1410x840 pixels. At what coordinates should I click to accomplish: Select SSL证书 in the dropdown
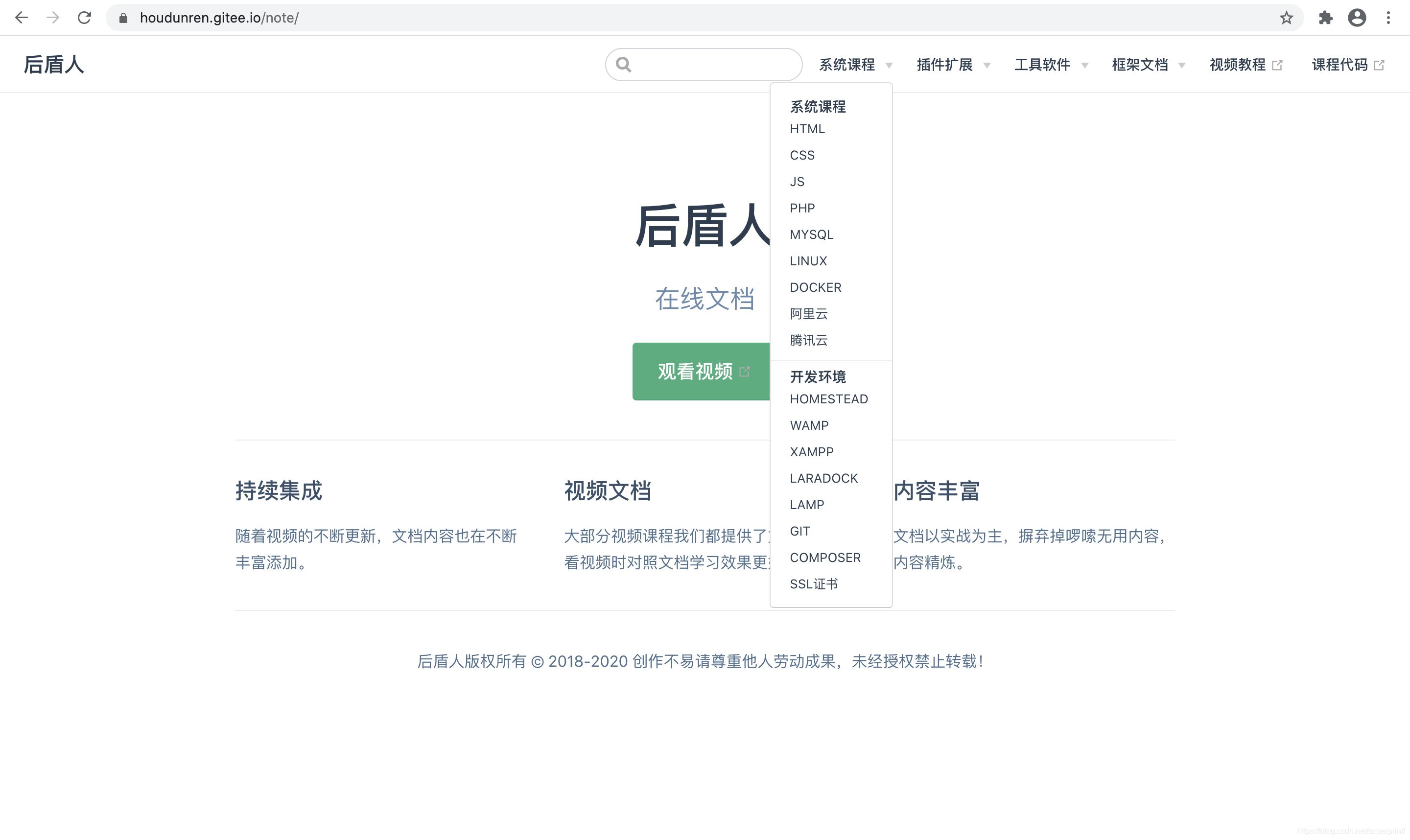(x=813, y=583)
